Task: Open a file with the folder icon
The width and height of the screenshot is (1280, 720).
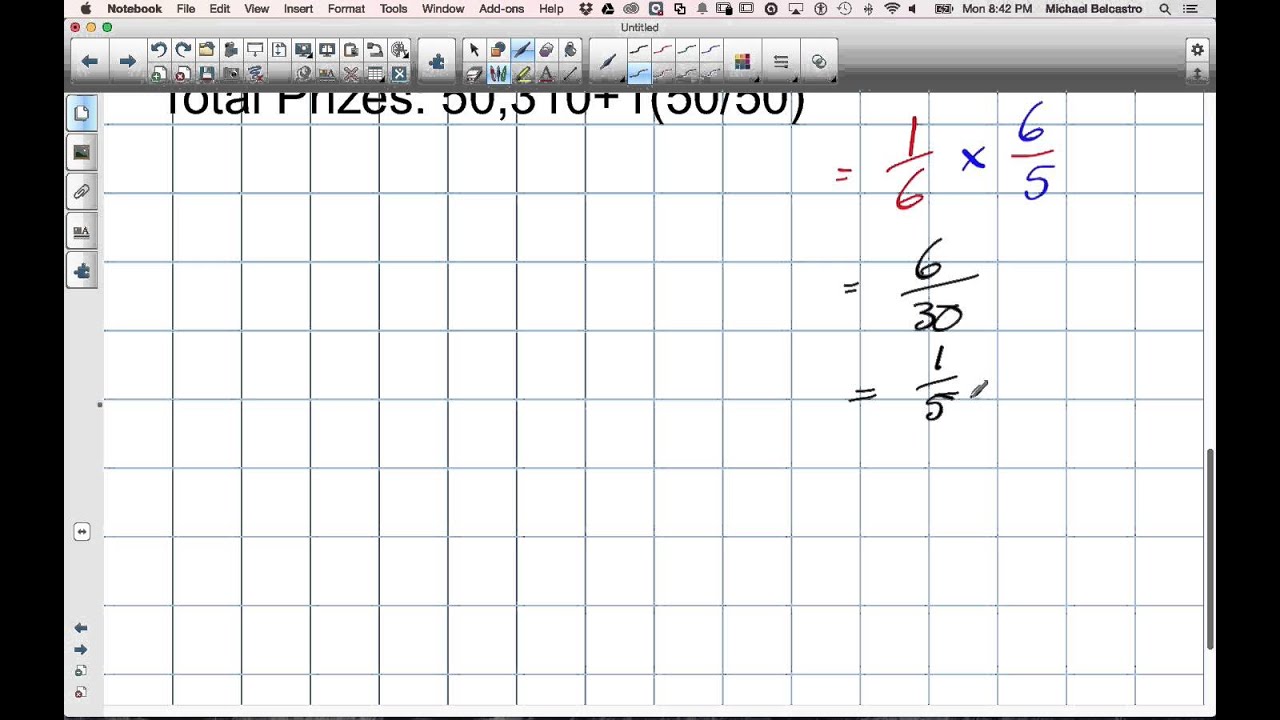Action: [x=207, y=50]
